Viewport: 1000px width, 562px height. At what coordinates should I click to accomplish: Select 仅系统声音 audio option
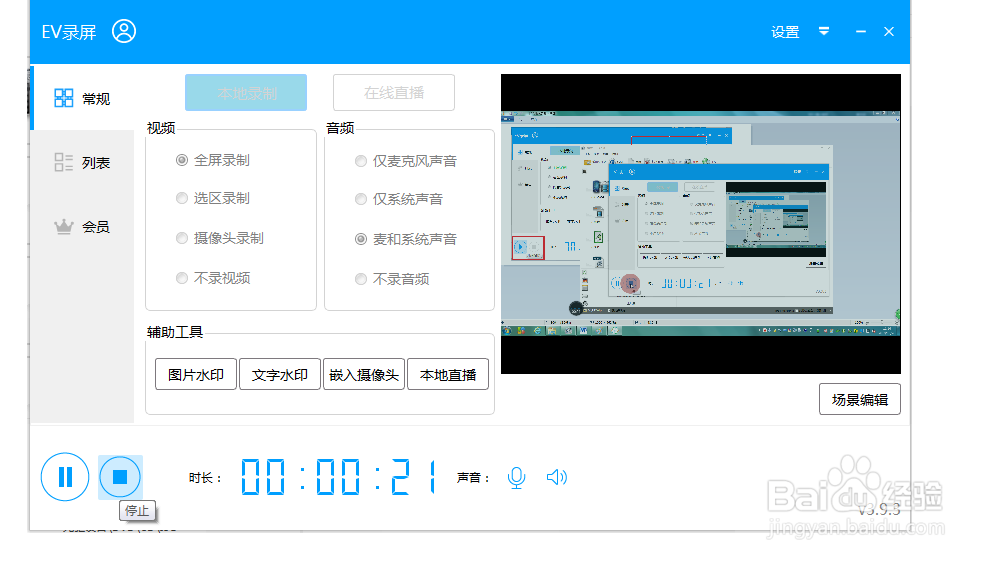[x=399, y=199]
